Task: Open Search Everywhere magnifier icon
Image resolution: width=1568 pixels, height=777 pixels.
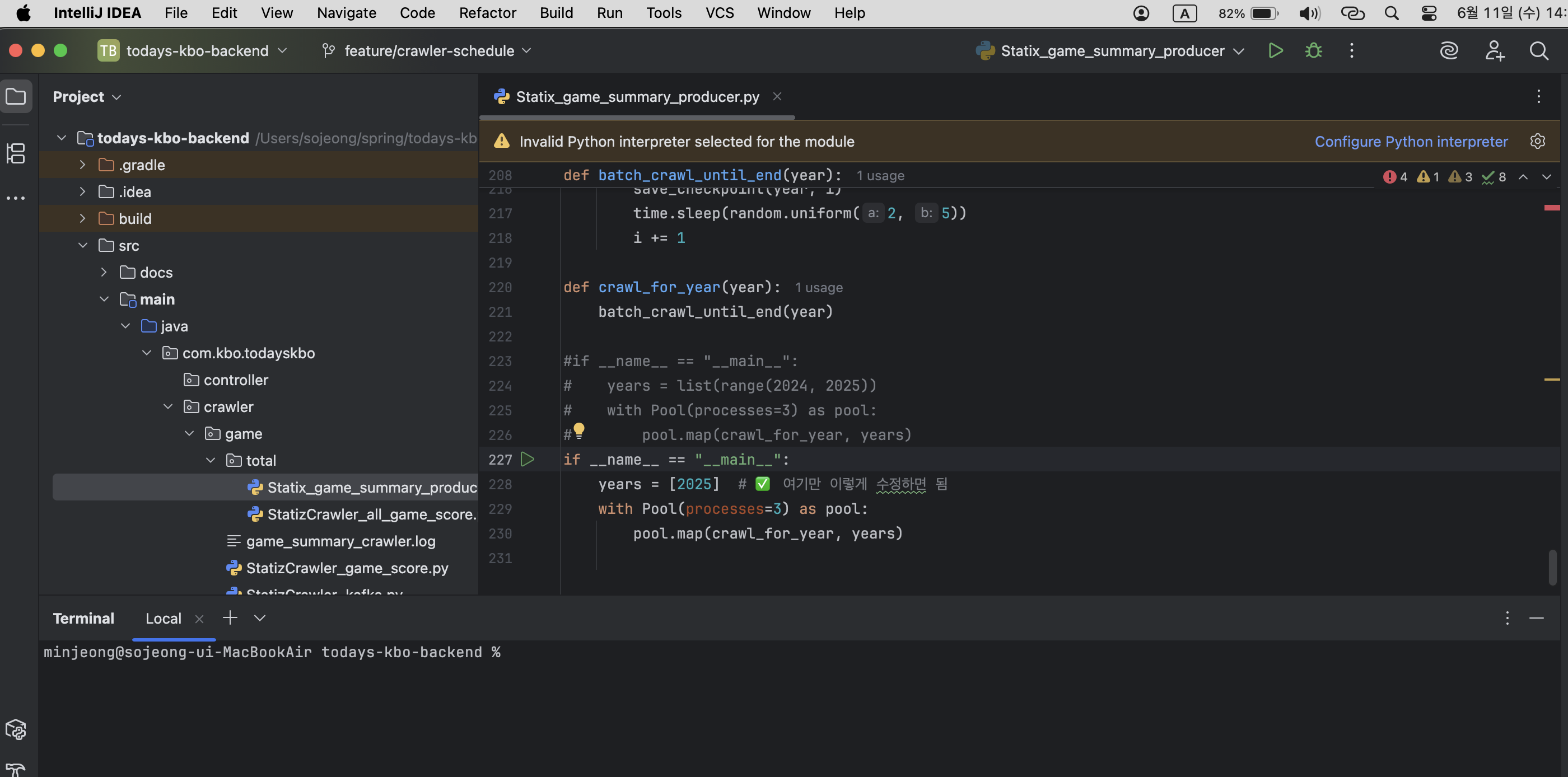Action: click(x=1538, y=50)
